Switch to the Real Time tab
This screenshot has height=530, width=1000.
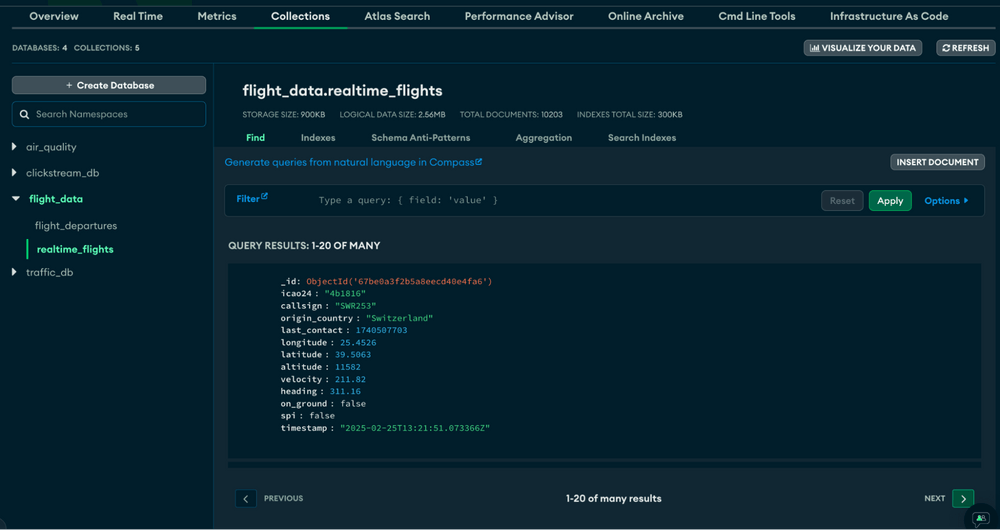pos(138,17)
